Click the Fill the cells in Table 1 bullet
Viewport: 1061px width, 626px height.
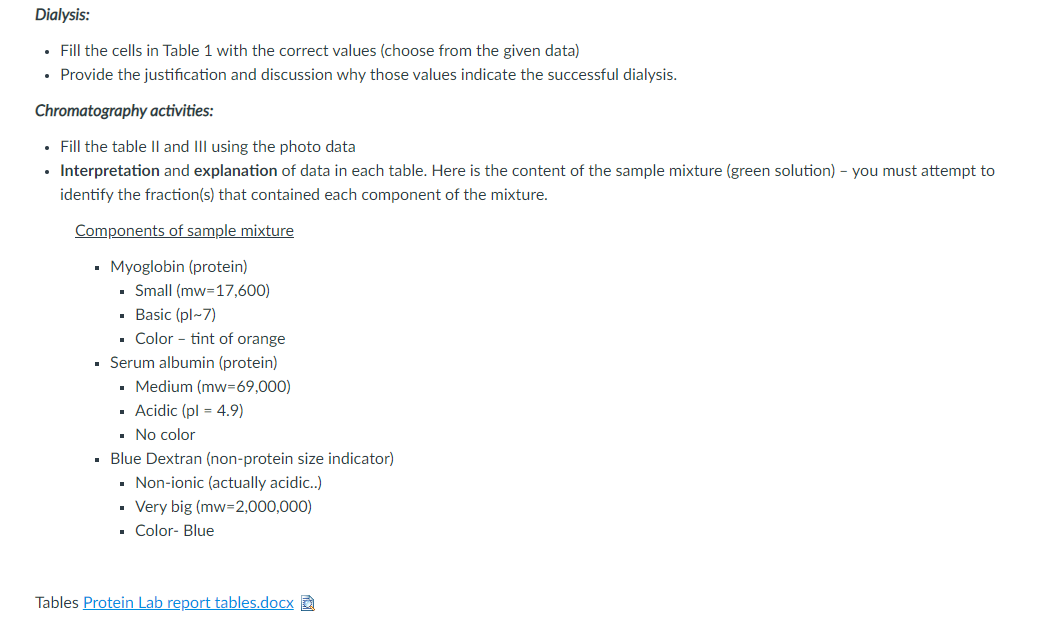pyautogui.click(x=319, y=51)
